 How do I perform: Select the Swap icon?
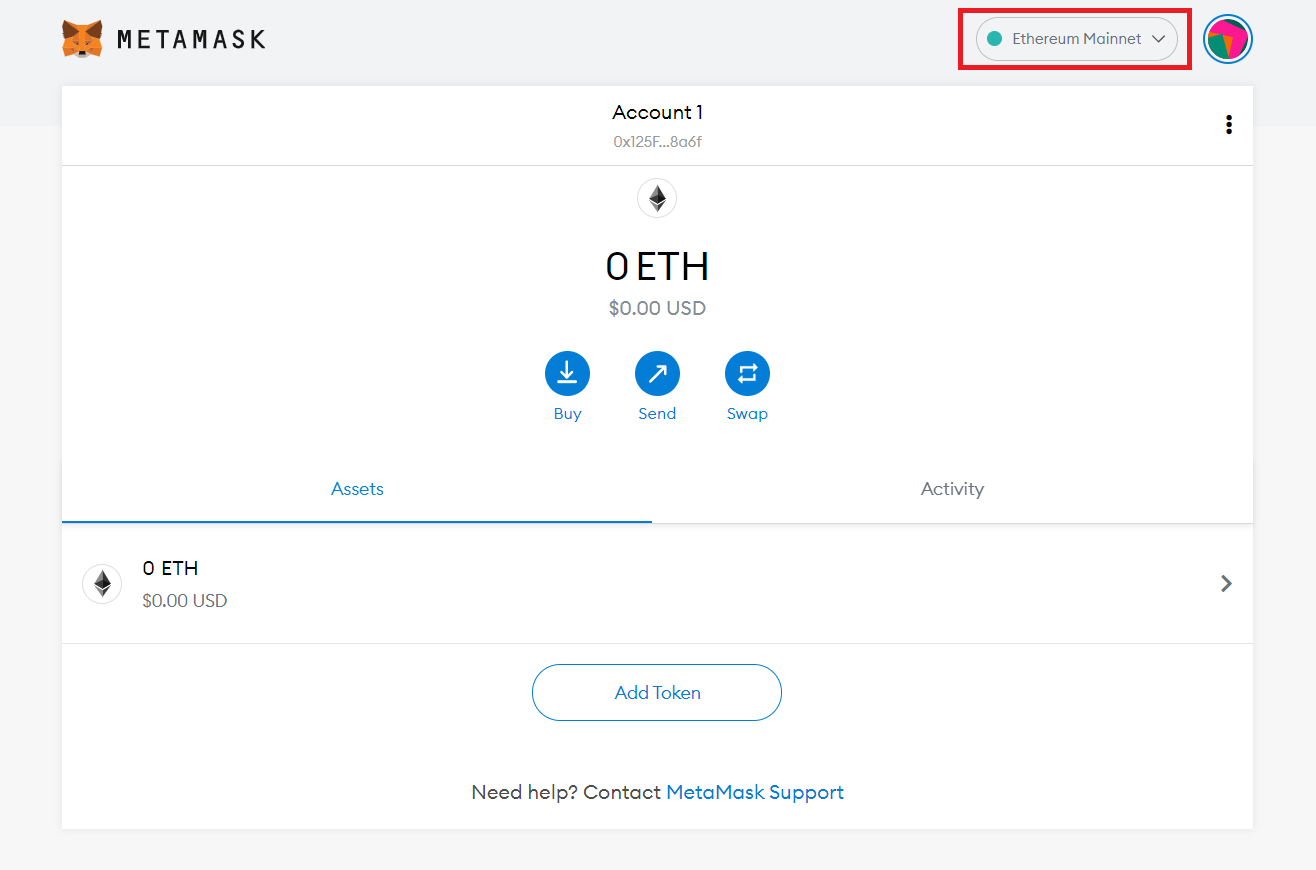point(747,372)
